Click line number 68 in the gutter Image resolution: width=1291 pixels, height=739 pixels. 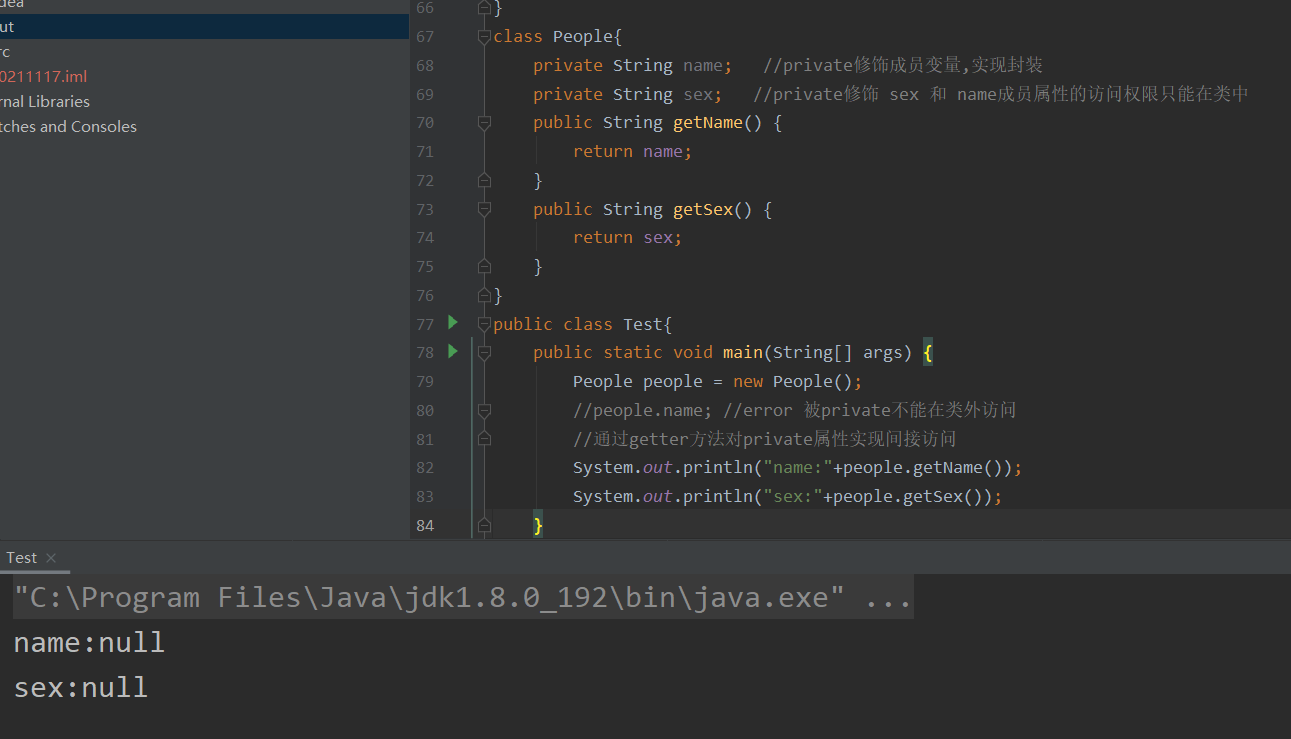tap(424, 65)
